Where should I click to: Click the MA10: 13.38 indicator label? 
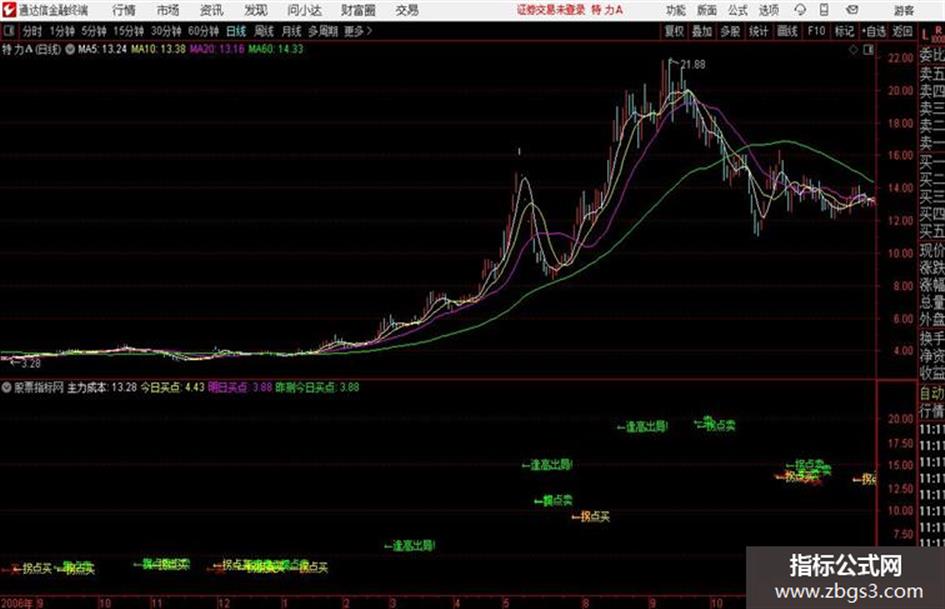tap(158, 49)
